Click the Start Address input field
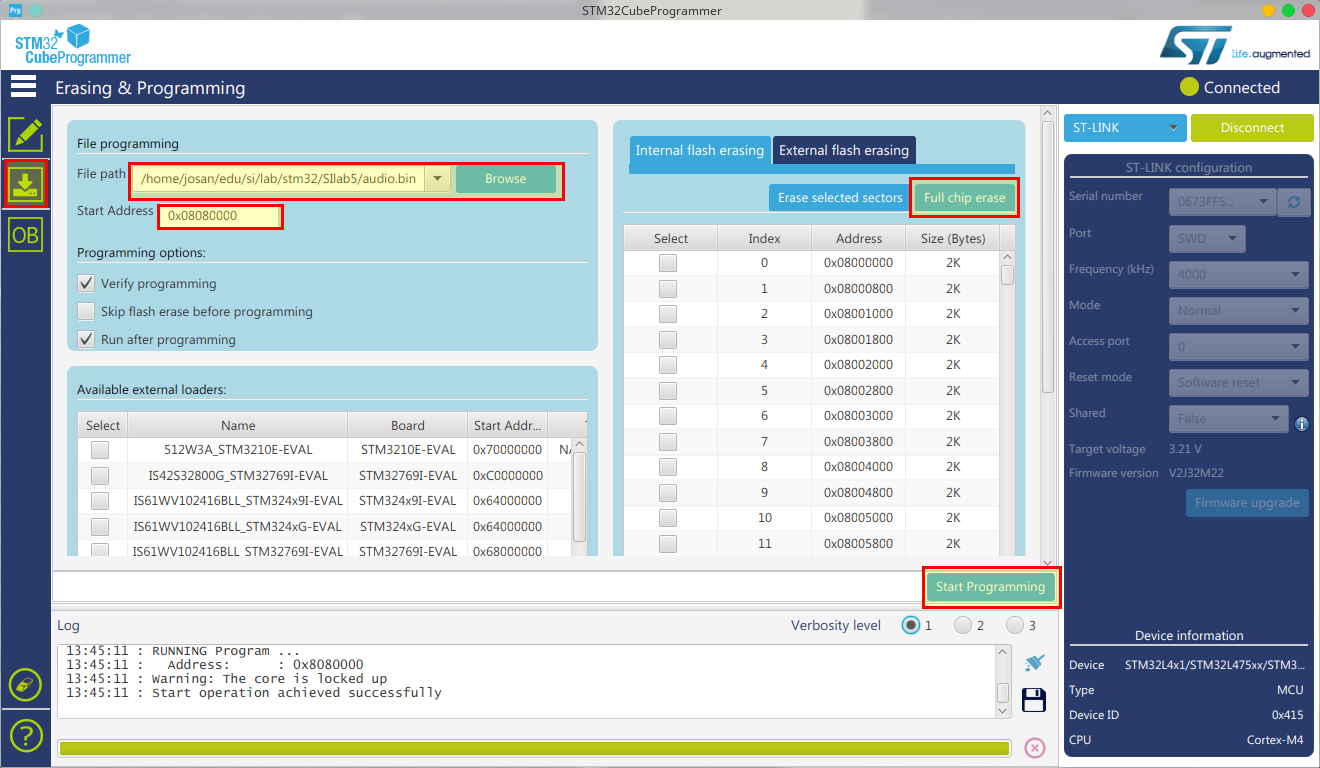1320x768 pixels. pyautogui.click(x=221, y=215)
